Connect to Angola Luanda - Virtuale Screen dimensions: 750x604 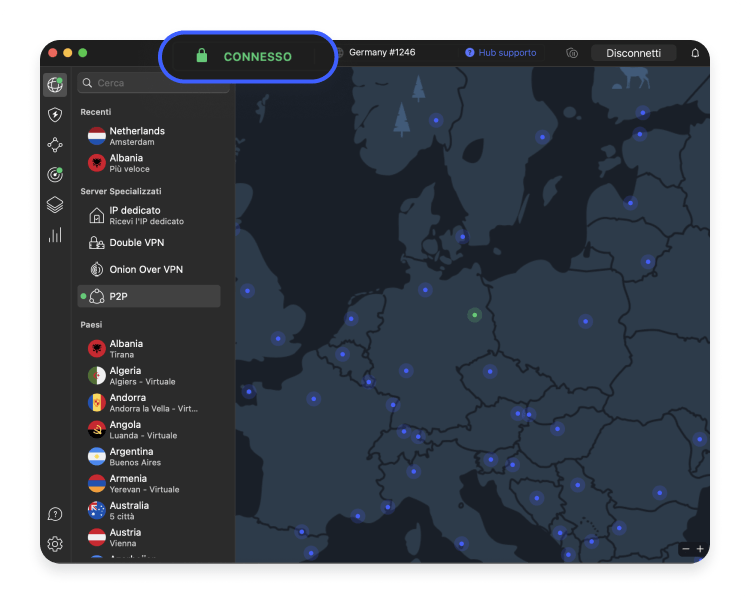[x=149, y=429]
